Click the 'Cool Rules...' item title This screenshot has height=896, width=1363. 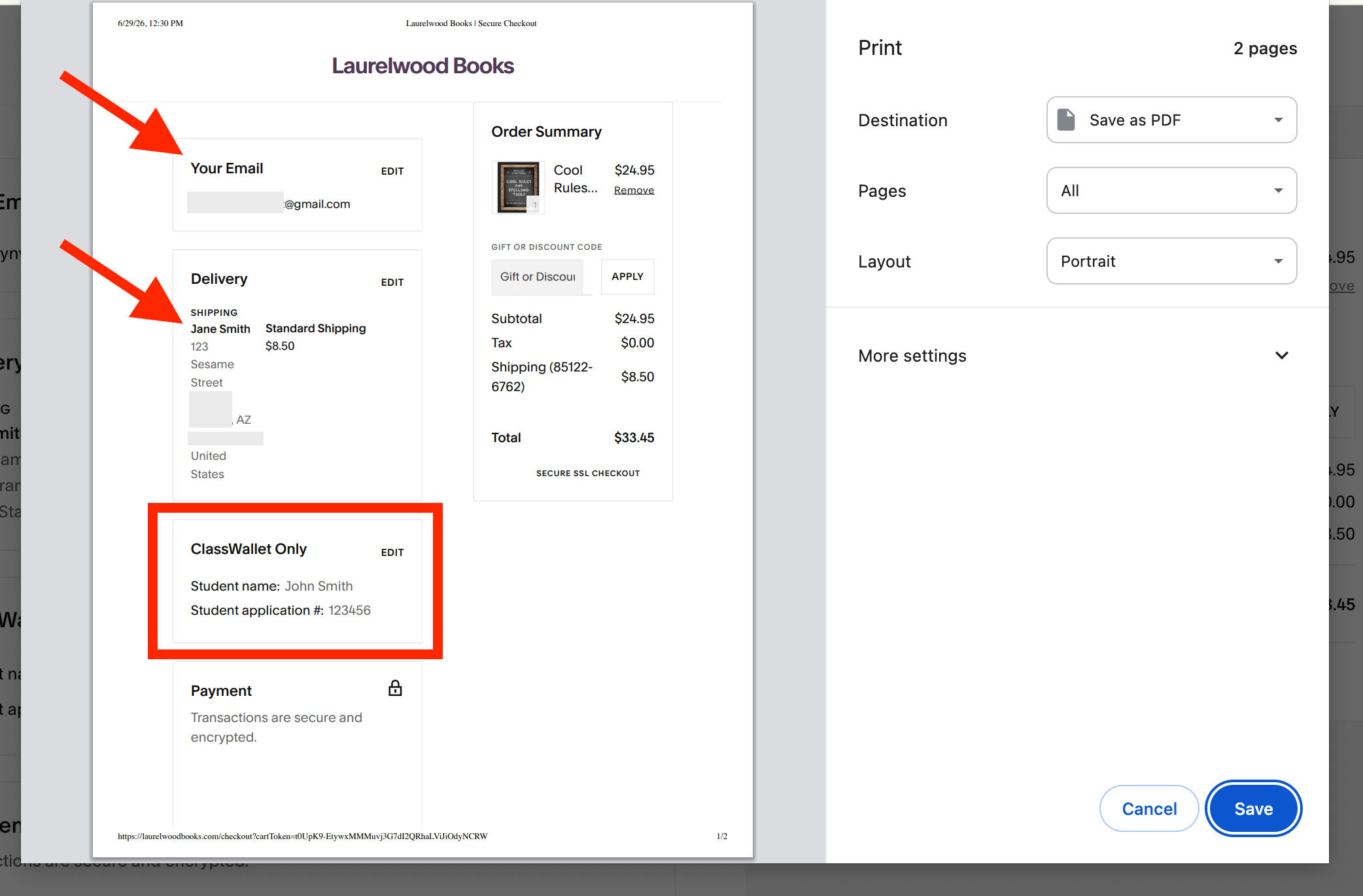tap(576, 179)
